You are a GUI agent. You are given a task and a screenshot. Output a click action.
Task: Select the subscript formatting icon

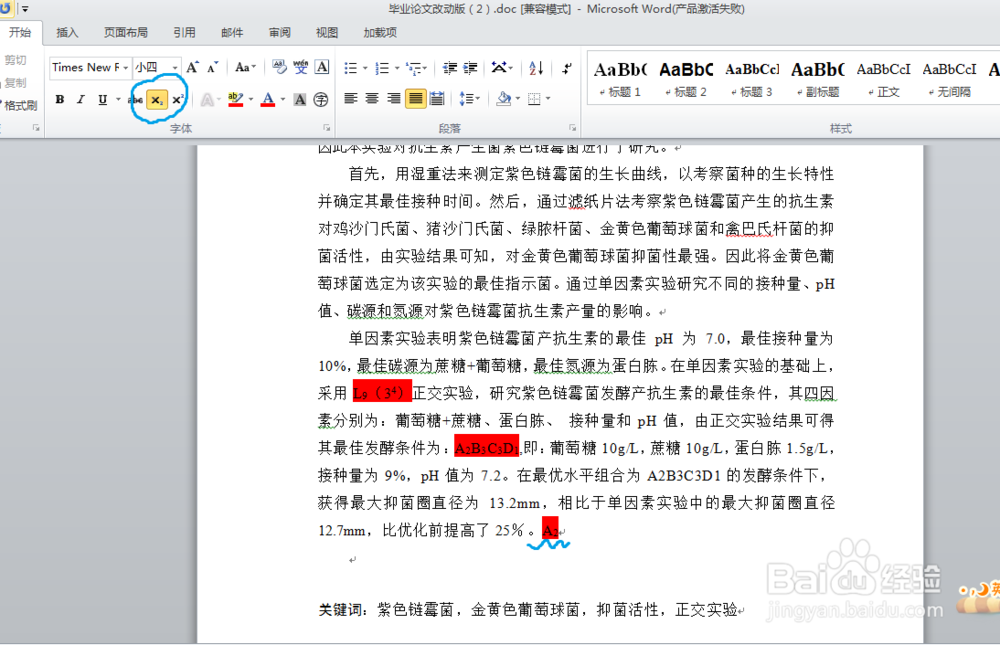157,99
